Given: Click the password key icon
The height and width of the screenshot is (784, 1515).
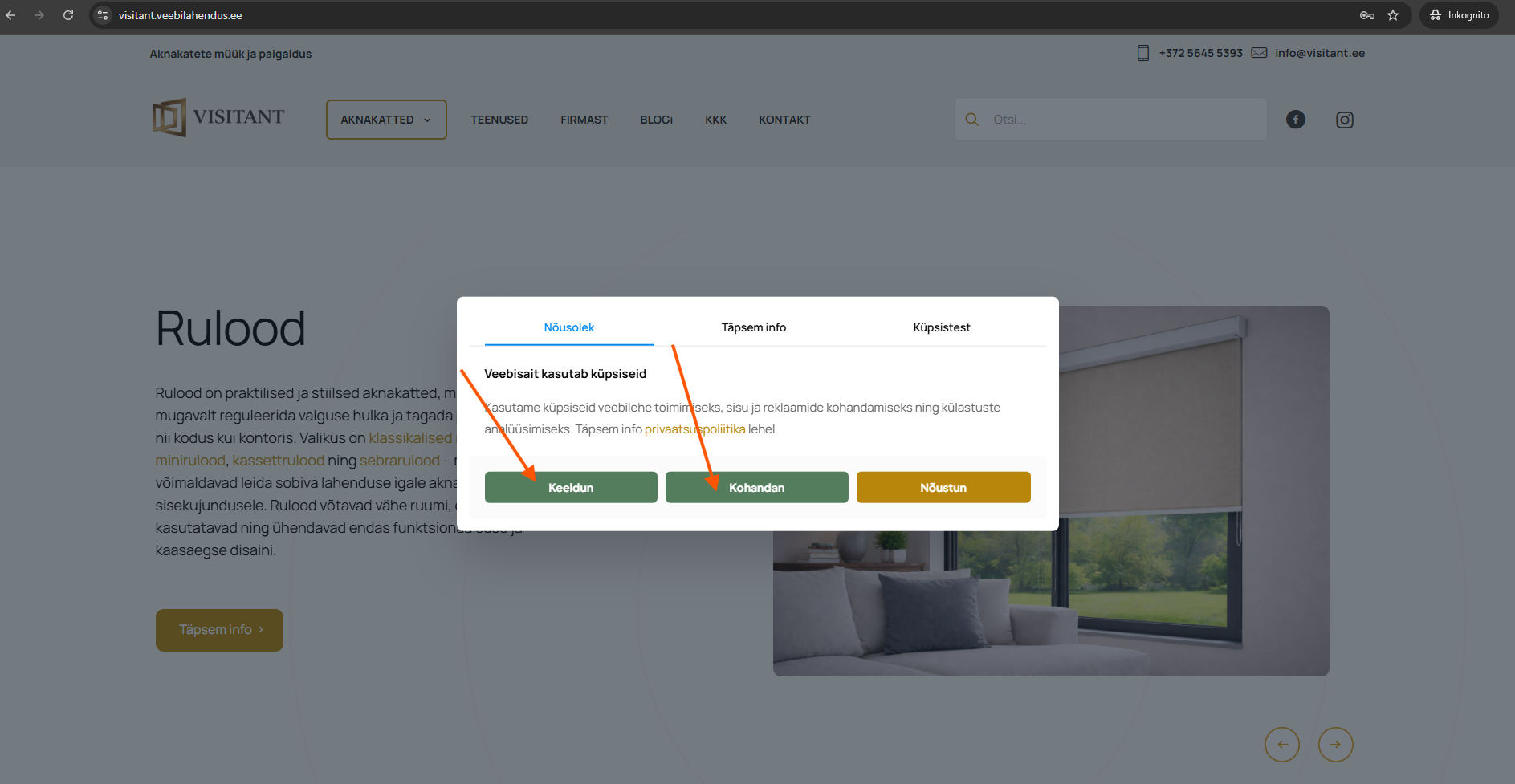Looking at the screenshot, I should 1366,15.
